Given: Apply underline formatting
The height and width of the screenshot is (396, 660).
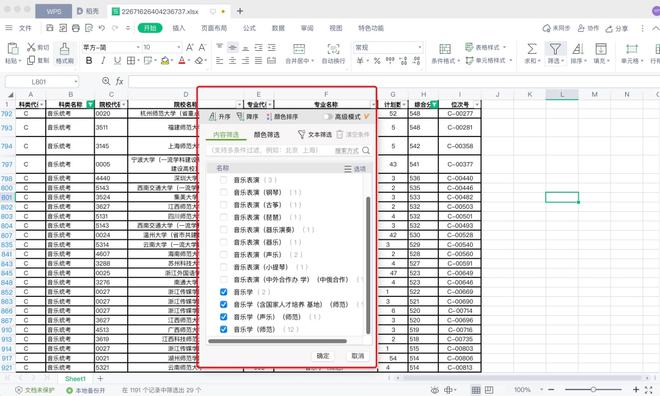Looking at the screenshot, I should tap(117, 61).
